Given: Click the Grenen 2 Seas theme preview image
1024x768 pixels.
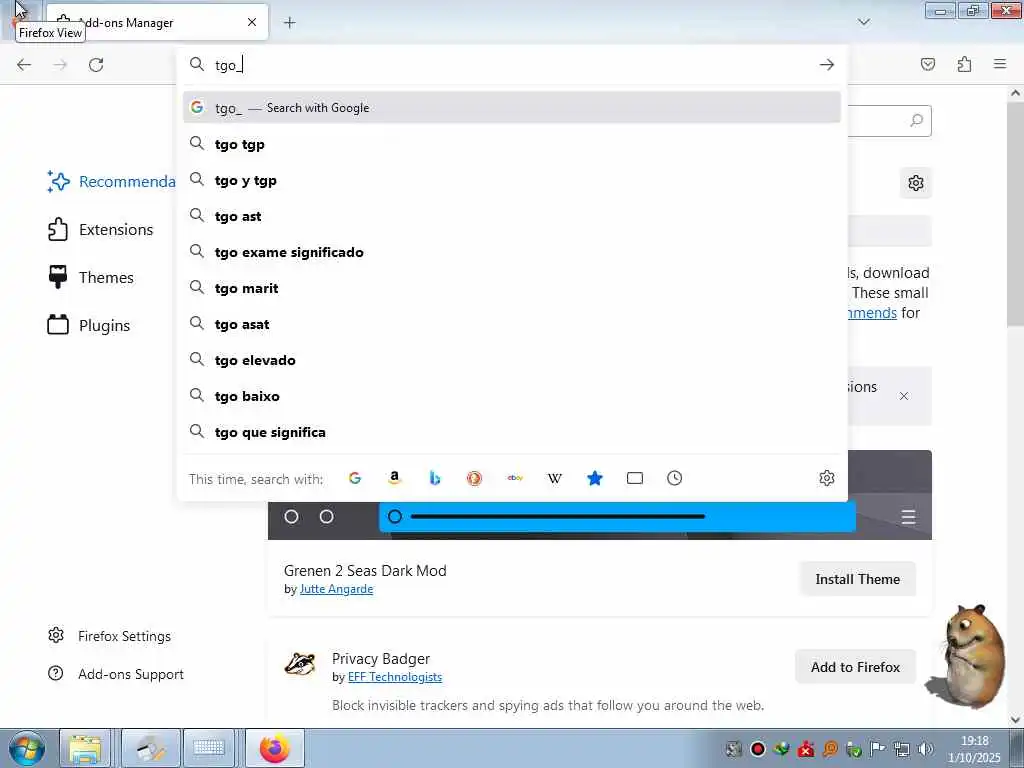Looking at the screenshot, I should 600,520.
